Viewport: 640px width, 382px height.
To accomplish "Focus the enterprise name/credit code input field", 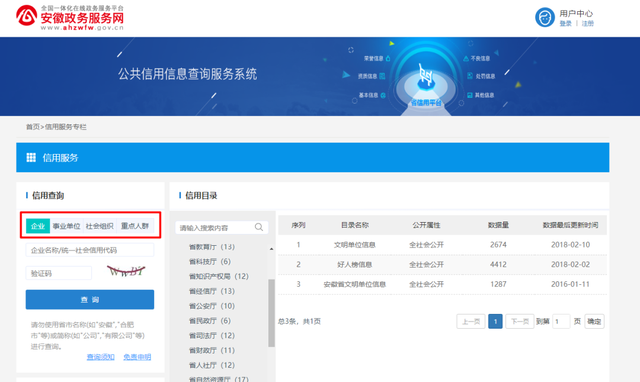I will click(x=90, y=250).
